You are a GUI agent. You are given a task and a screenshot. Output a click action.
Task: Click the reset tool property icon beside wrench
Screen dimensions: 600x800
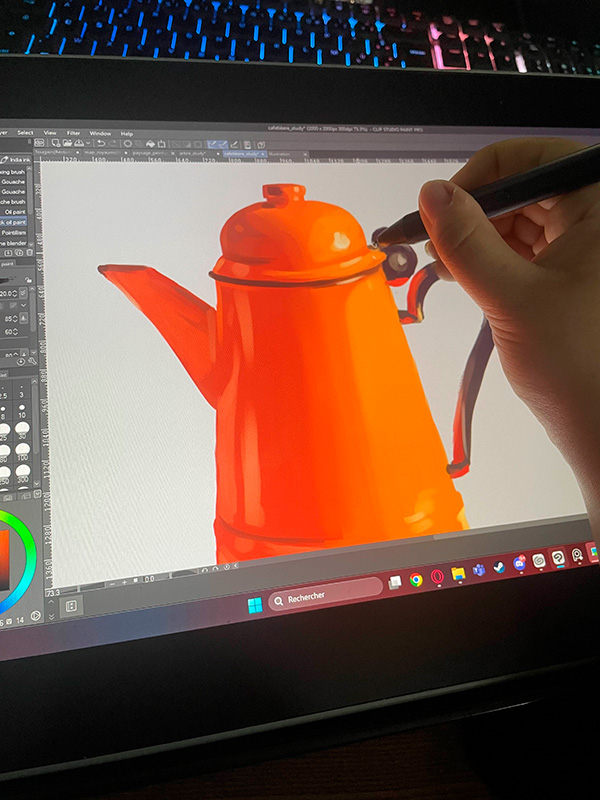(21, 361)
